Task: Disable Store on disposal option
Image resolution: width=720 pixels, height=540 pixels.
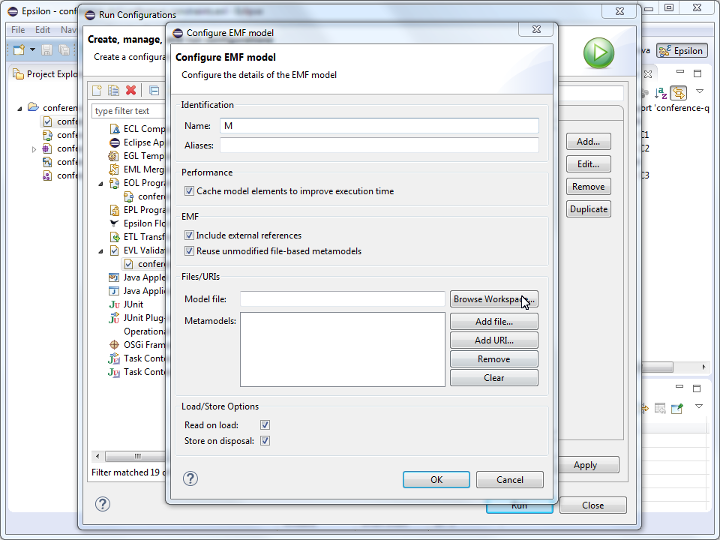Action: click(x=265, y=441)
